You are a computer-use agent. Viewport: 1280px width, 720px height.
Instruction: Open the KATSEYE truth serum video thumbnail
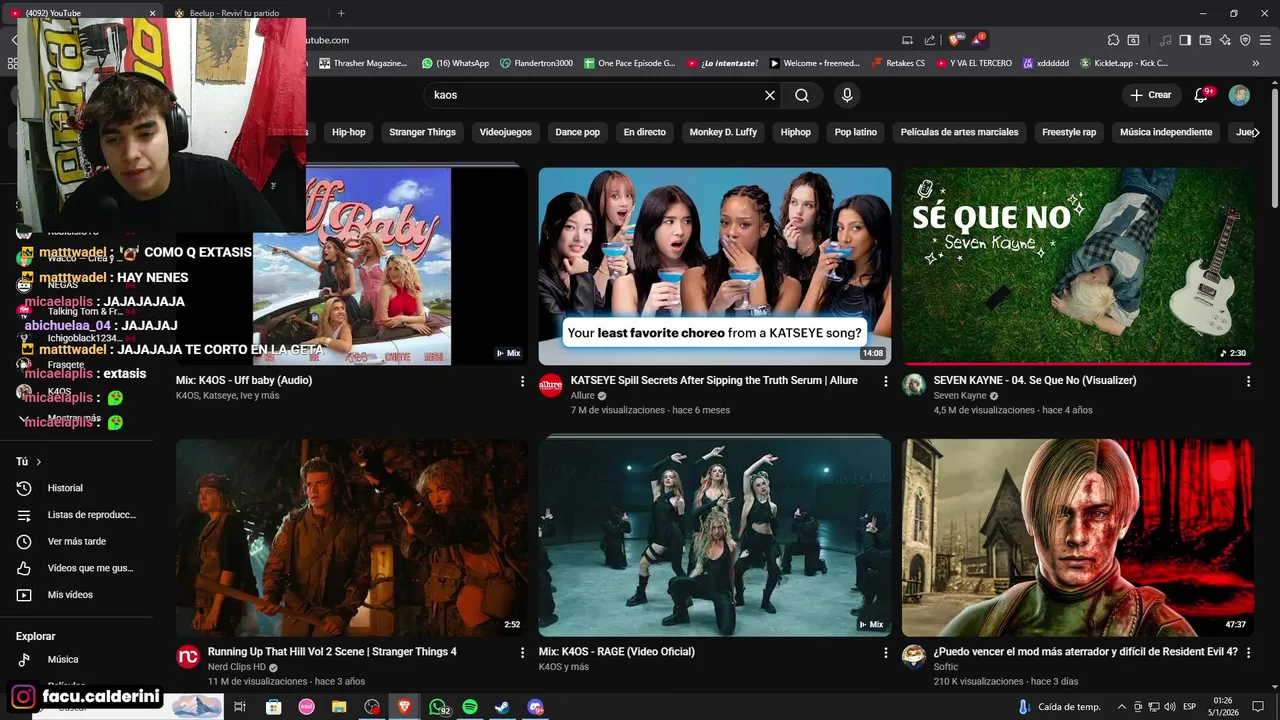click(x=715, y=266)
